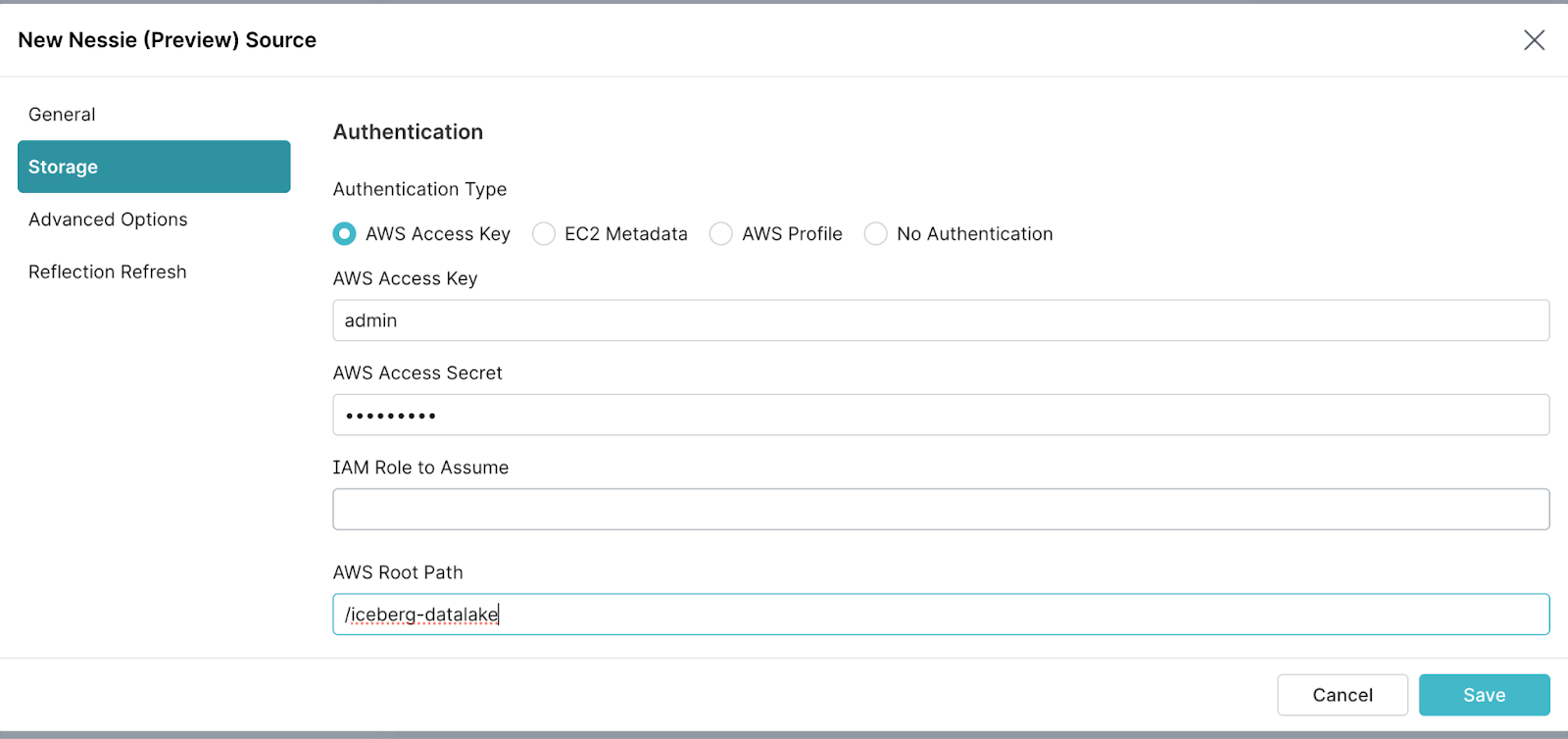
Task: Close the New Nessie Source dialog
Action: [1534, 40]
